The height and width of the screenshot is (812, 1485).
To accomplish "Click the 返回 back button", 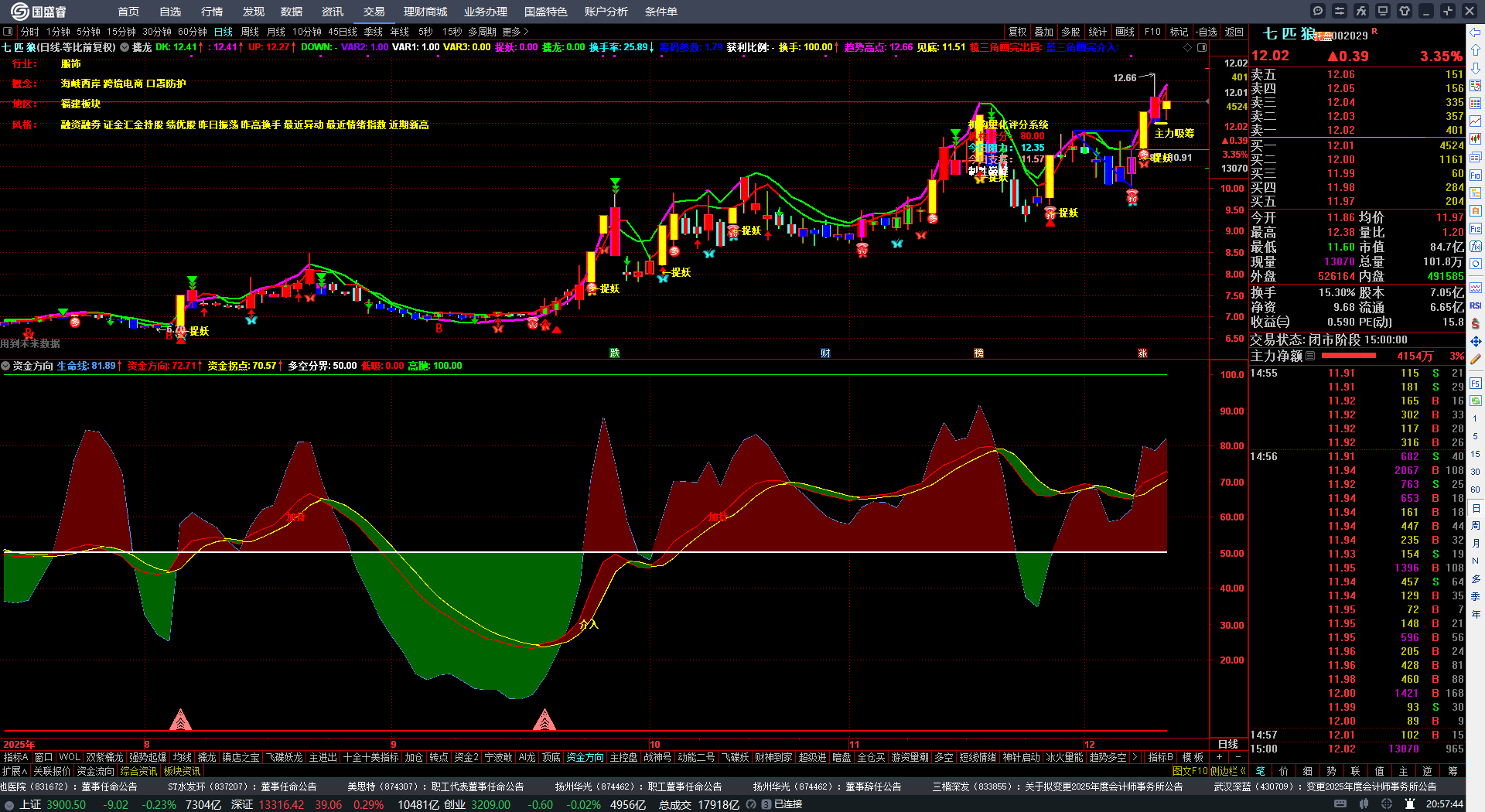I will pos(1234,32).
